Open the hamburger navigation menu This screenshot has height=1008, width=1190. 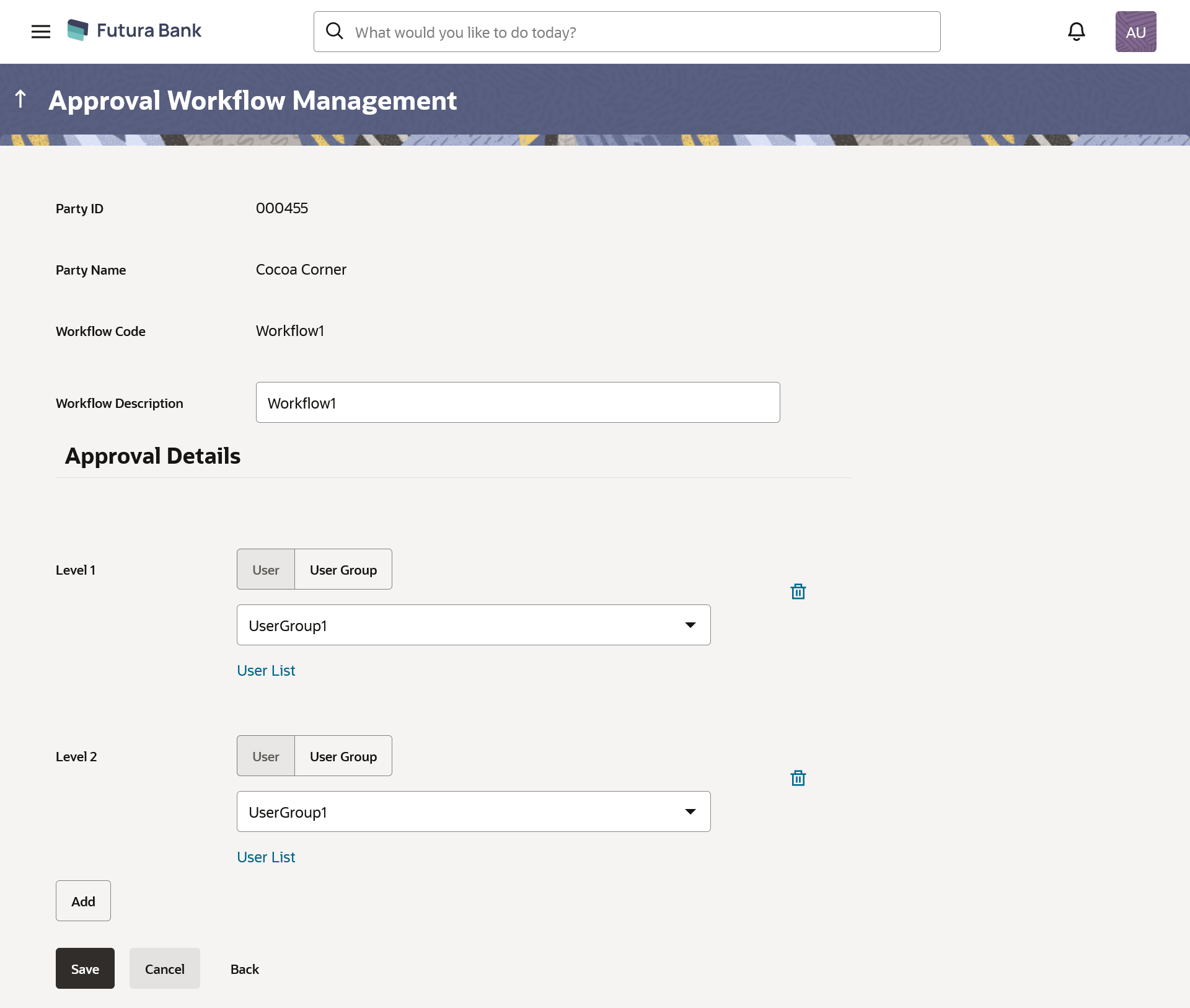[41, 32]
